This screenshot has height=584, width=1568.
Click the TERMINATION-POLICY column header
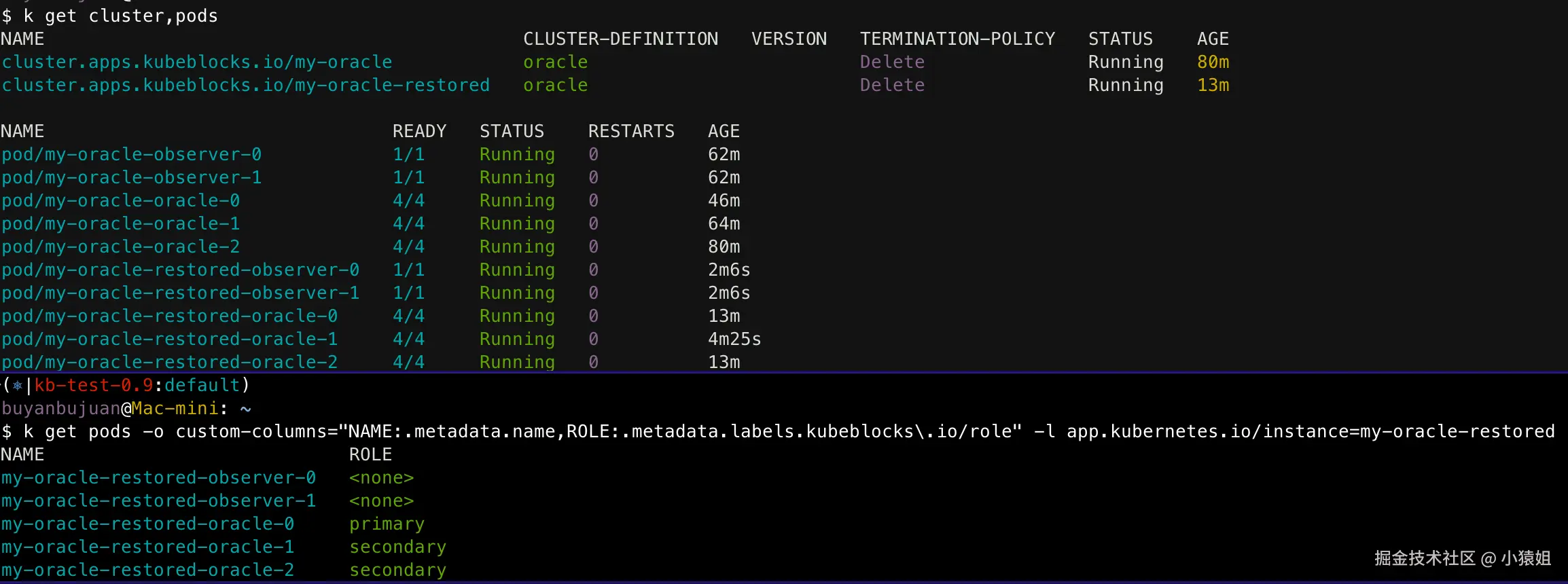[x=957, y=39]
